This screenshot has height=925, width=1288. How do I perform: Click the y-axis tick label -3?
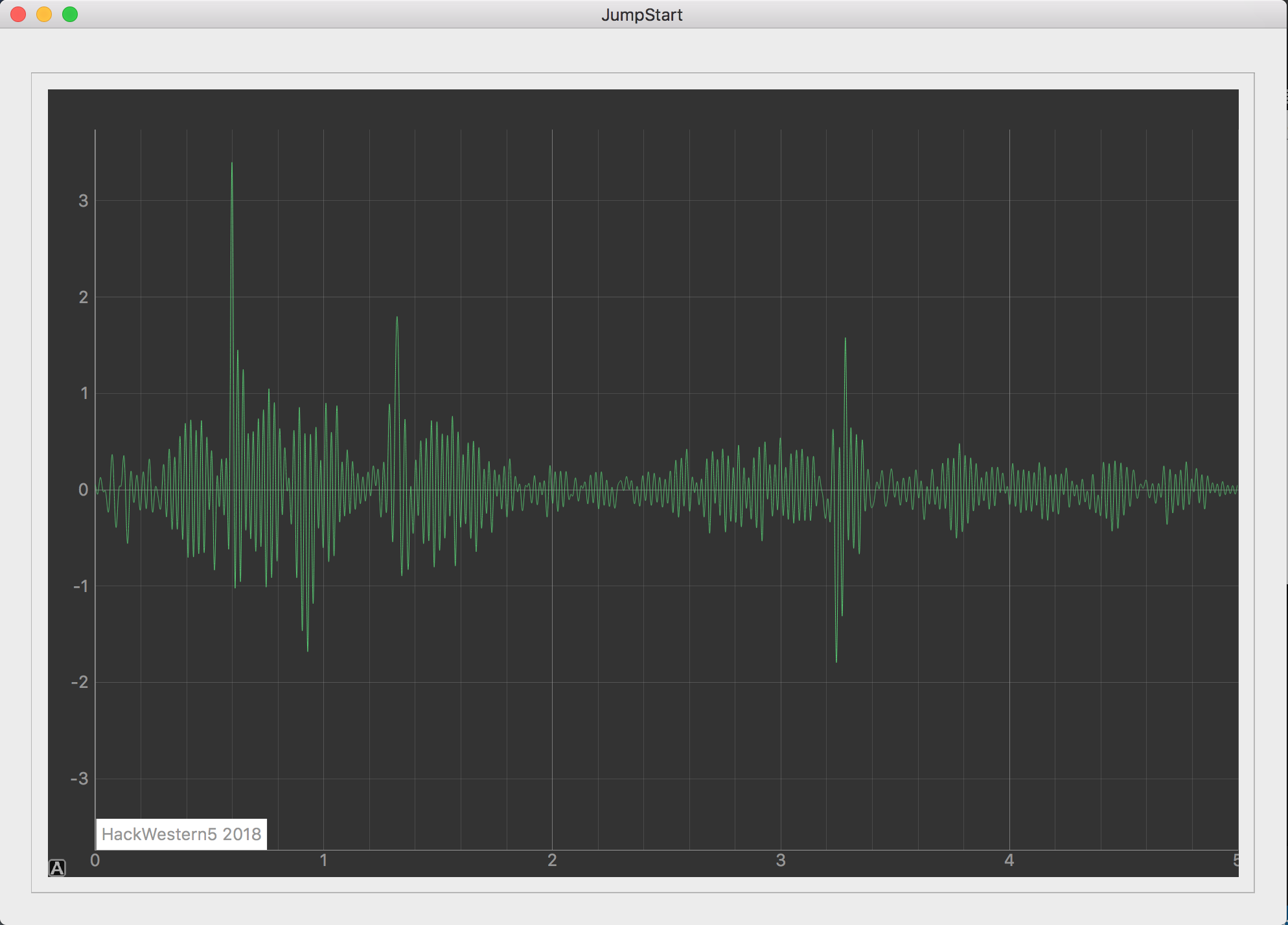click(80, 779)
